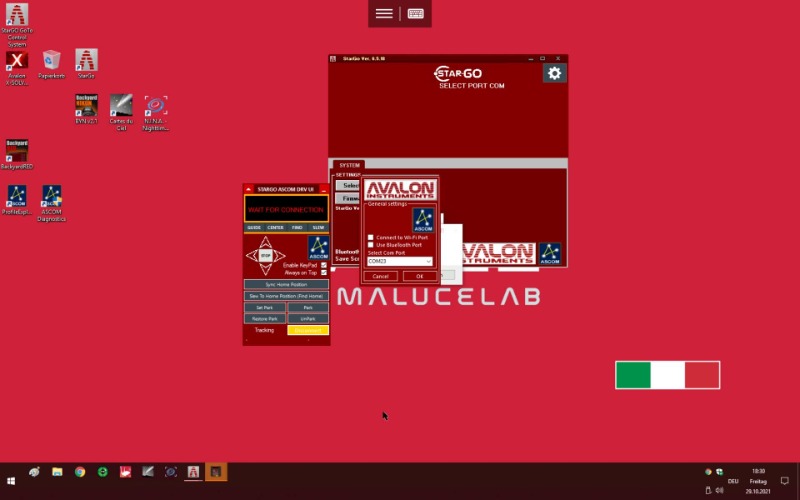Screen dimensions: 800x500
Task: Hit the STOP button in the keypad center
Action: [265, 255]
